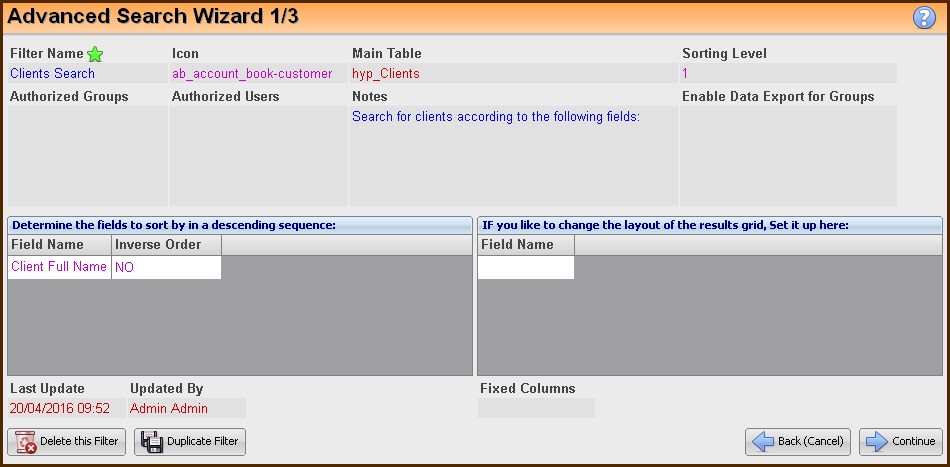This screenshot has height=467, width=950.
Task: Click the floppy disk Duplicate Filter icon
Action: point(151,442)
